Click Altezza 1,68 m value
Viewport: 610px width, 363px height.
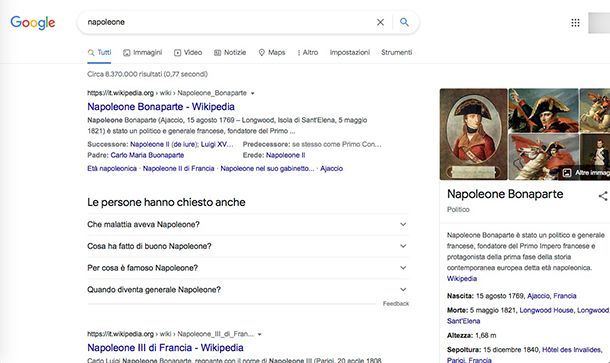coord(486,335)
